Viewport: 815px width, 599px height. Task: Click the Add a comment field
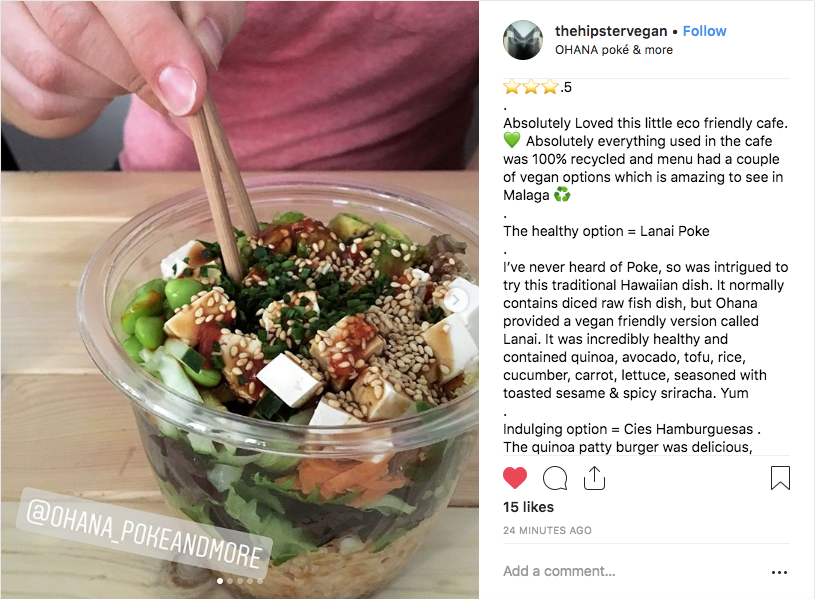point(634,571)
